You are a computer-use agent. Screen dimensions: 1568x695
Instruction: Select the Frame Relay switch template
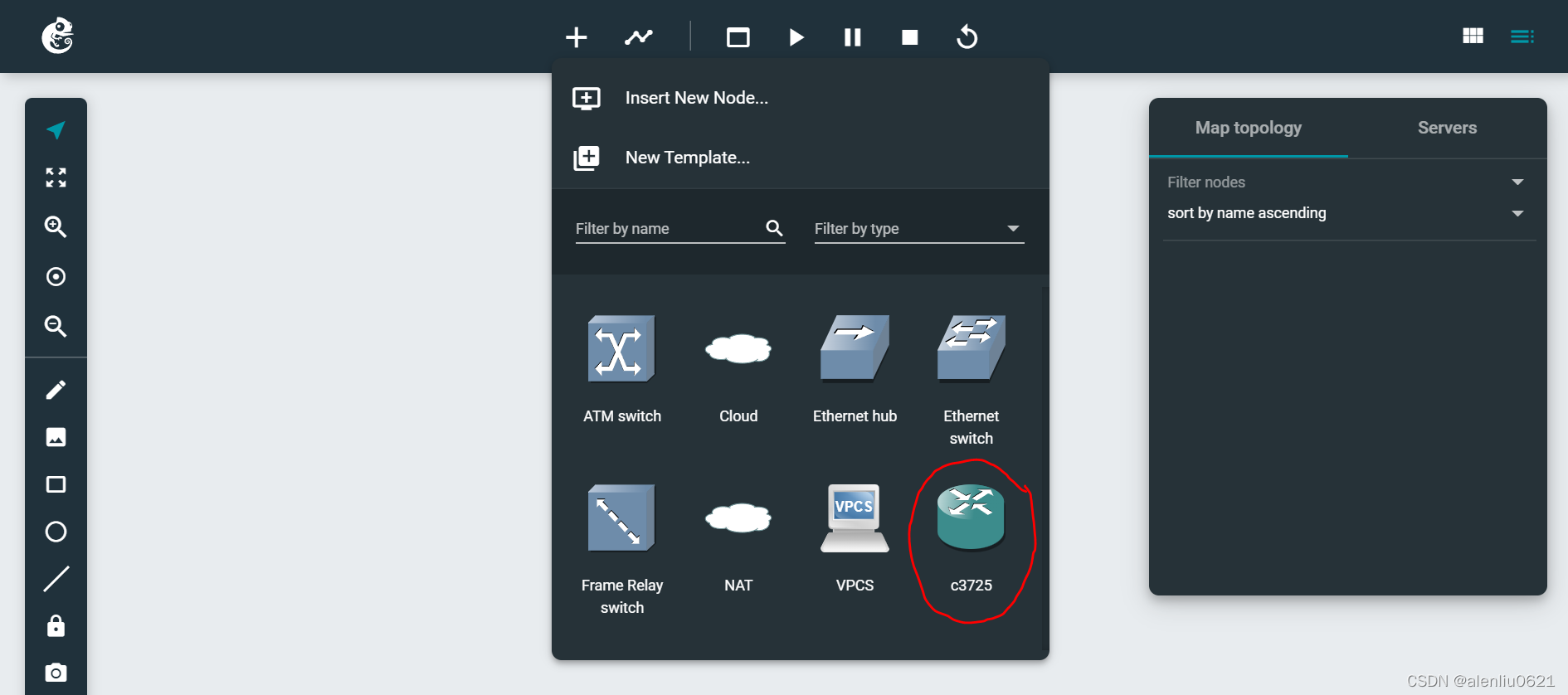click(x=622, y=549)
